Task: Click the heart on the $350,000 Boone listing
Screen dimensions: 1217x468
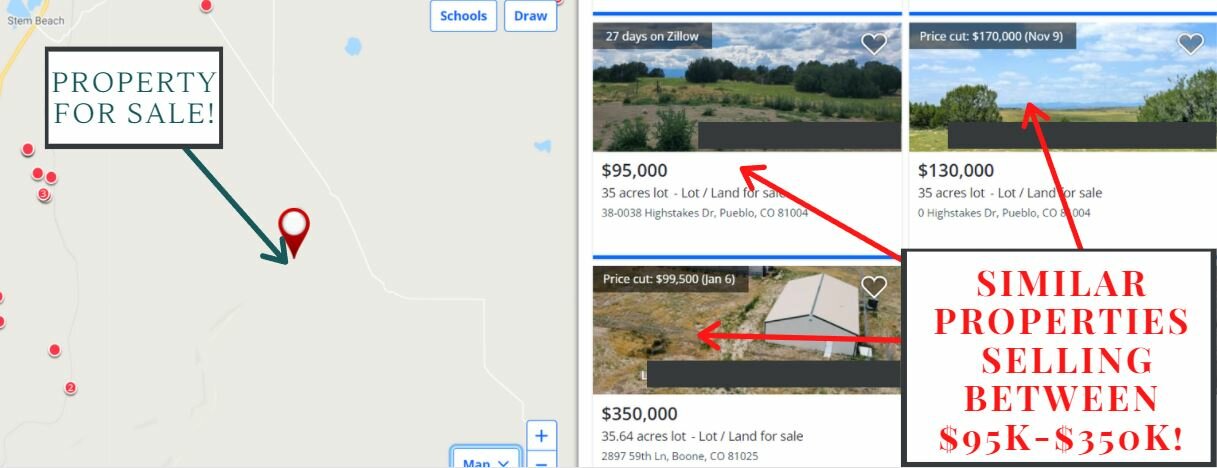Action: [874, 287]
